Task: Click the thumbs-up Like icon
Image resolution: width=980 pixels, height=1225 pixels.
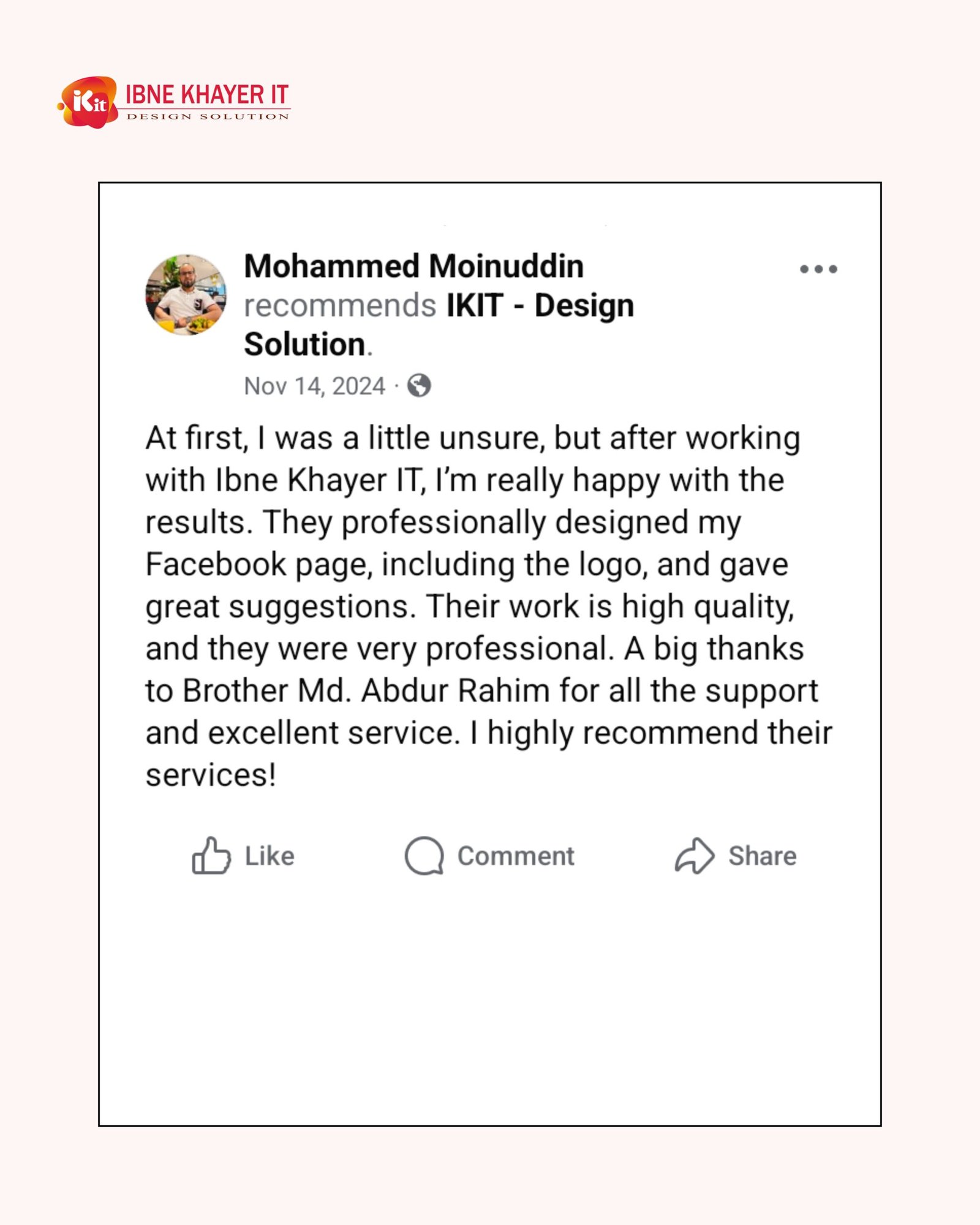Action: pyautogui.click(x=211, y=856)
